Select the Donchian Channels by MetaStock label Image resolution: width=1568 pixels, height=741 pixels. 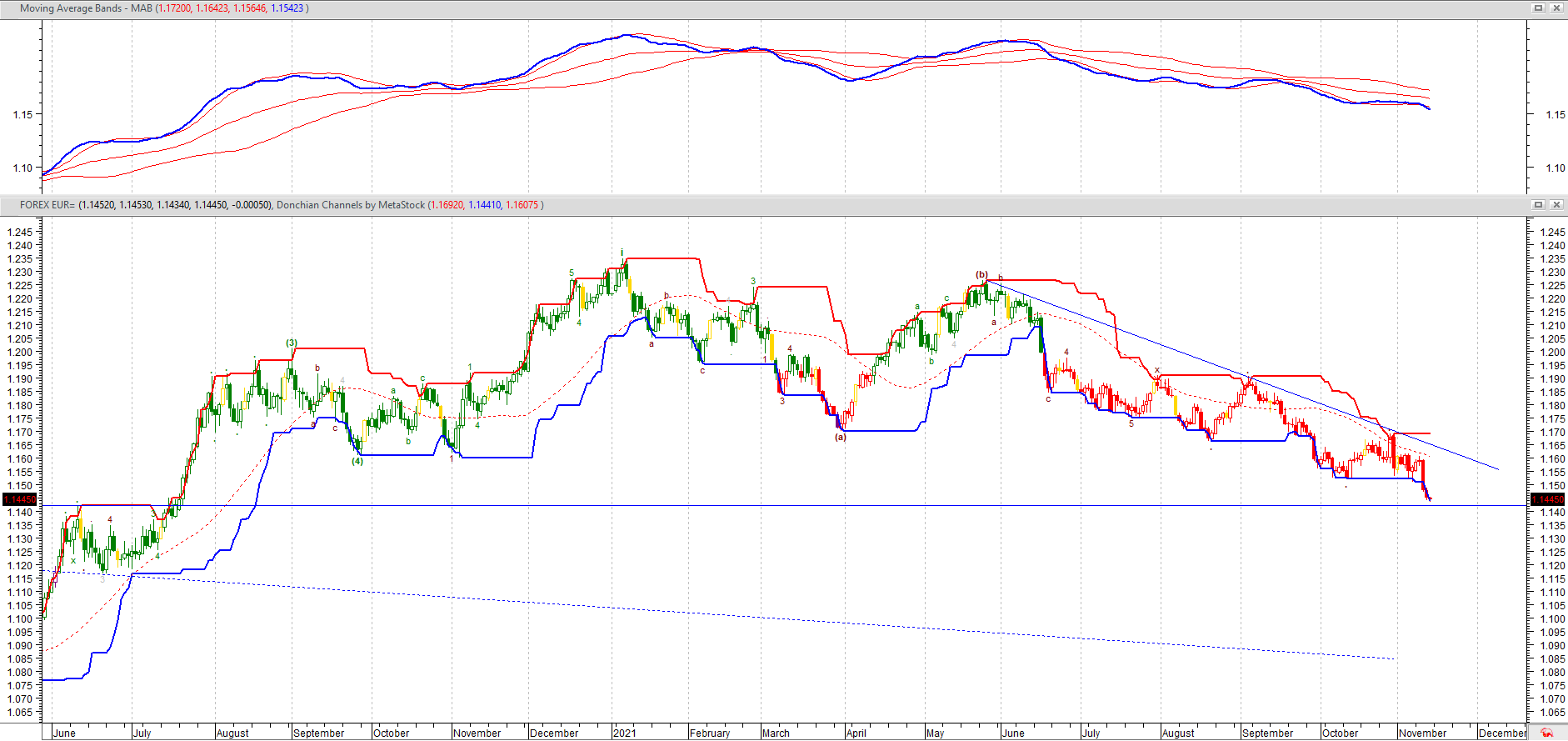350,205
